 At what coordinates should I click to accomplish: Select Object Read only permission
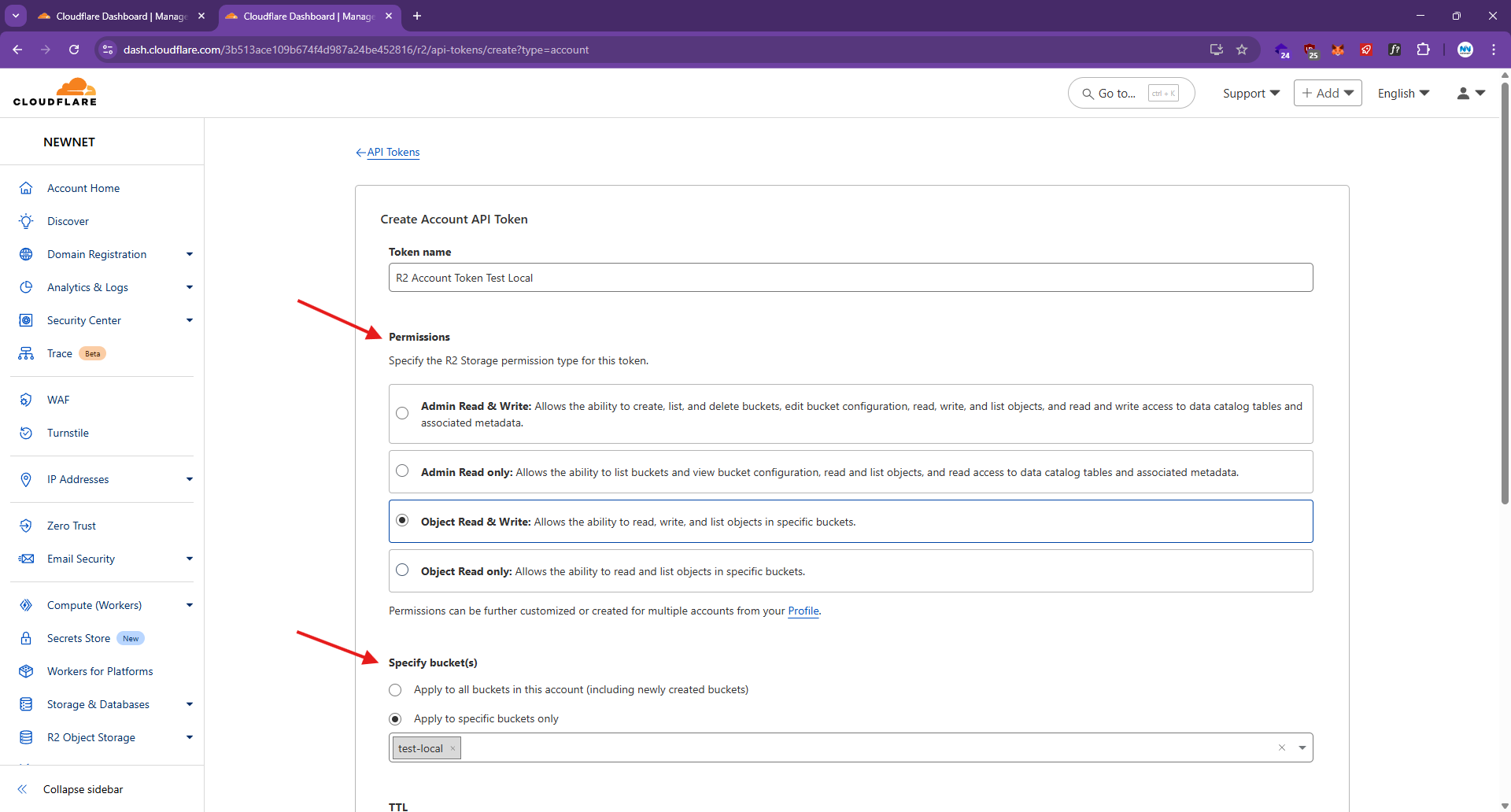click(x=402, y=570)
